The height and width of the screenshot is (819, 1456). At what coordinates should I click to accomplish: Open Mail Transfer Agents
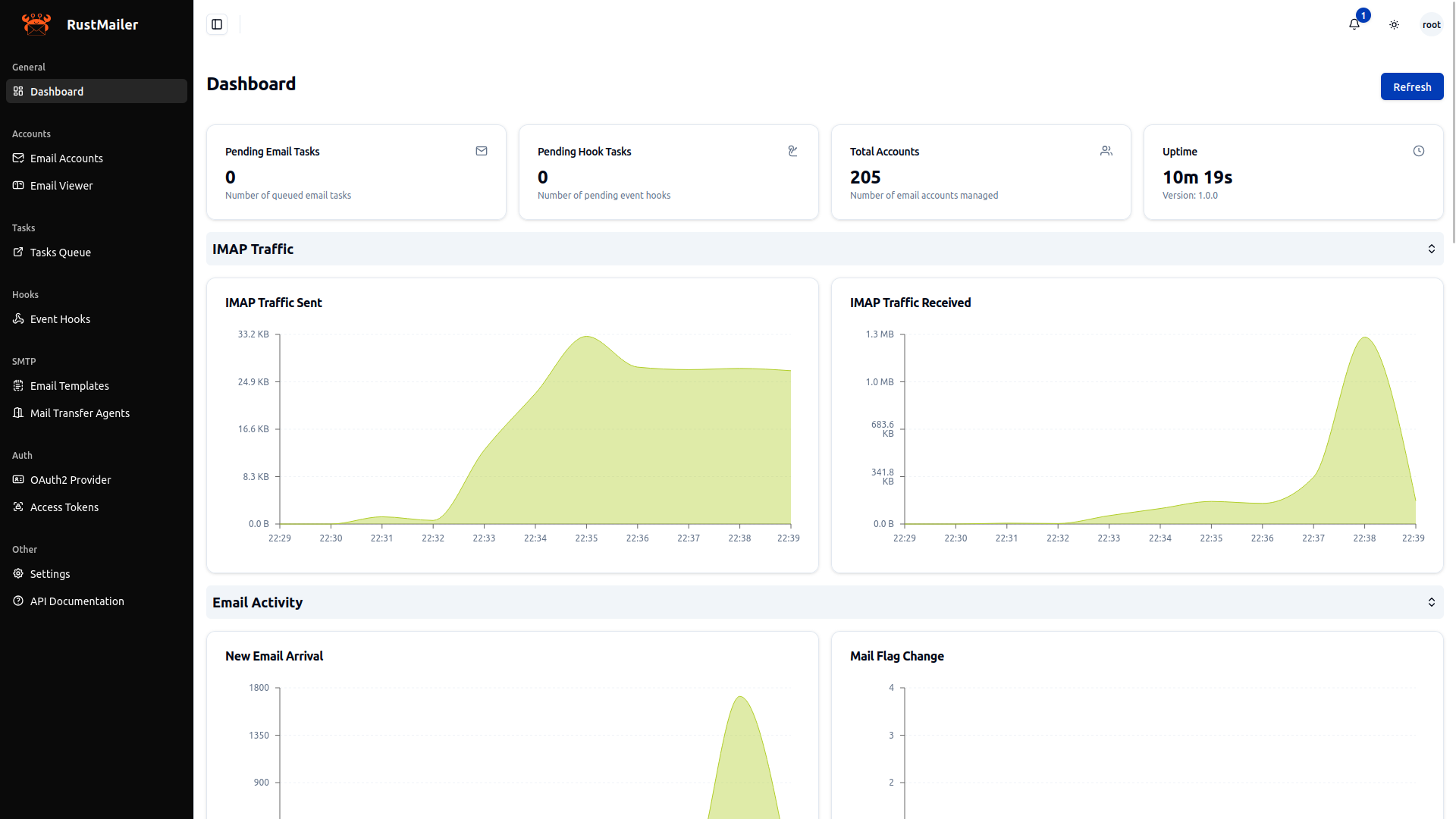[80, 413]
